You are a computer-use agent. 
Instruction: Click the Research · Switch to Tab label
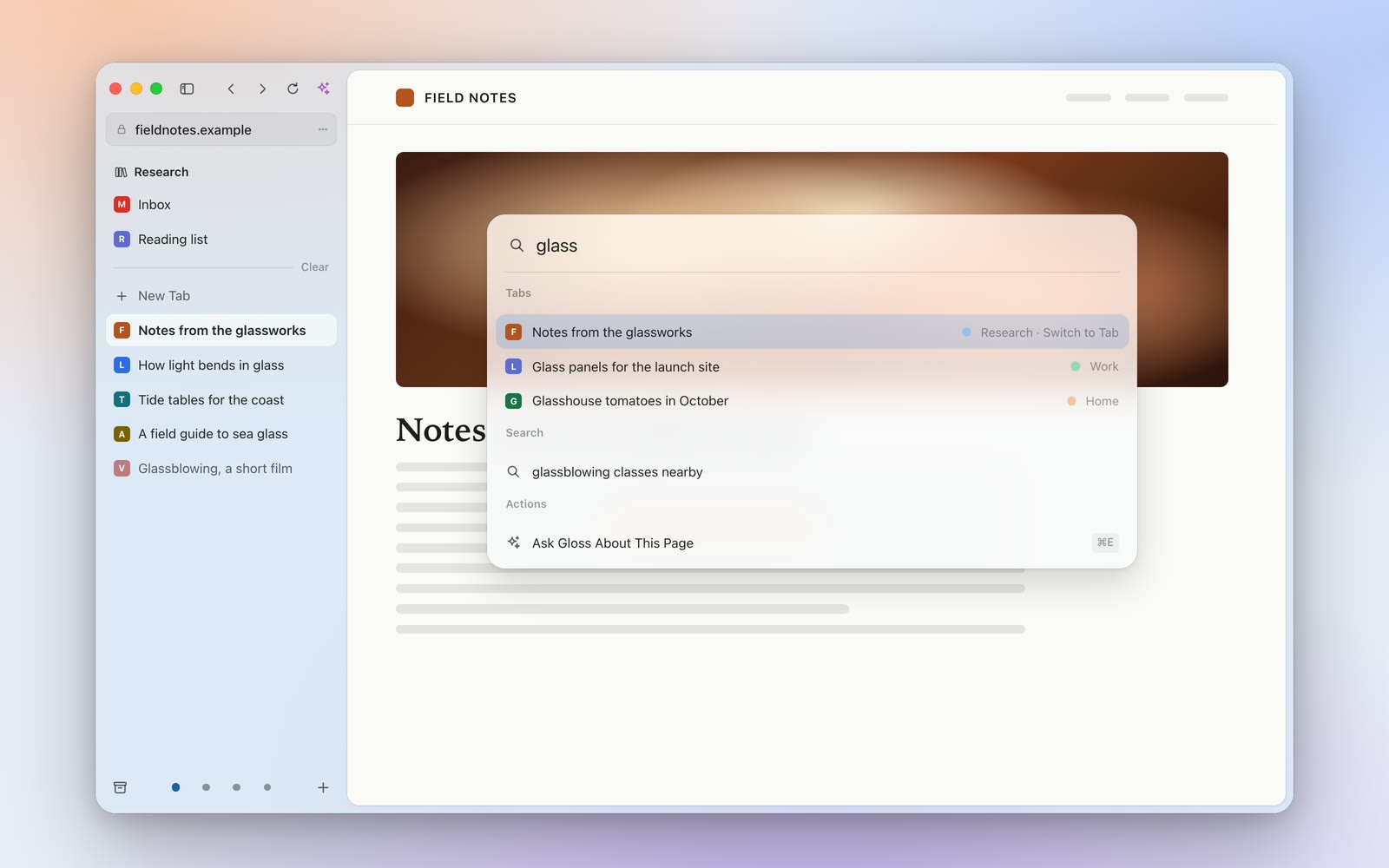click(x=1050, y=332)
